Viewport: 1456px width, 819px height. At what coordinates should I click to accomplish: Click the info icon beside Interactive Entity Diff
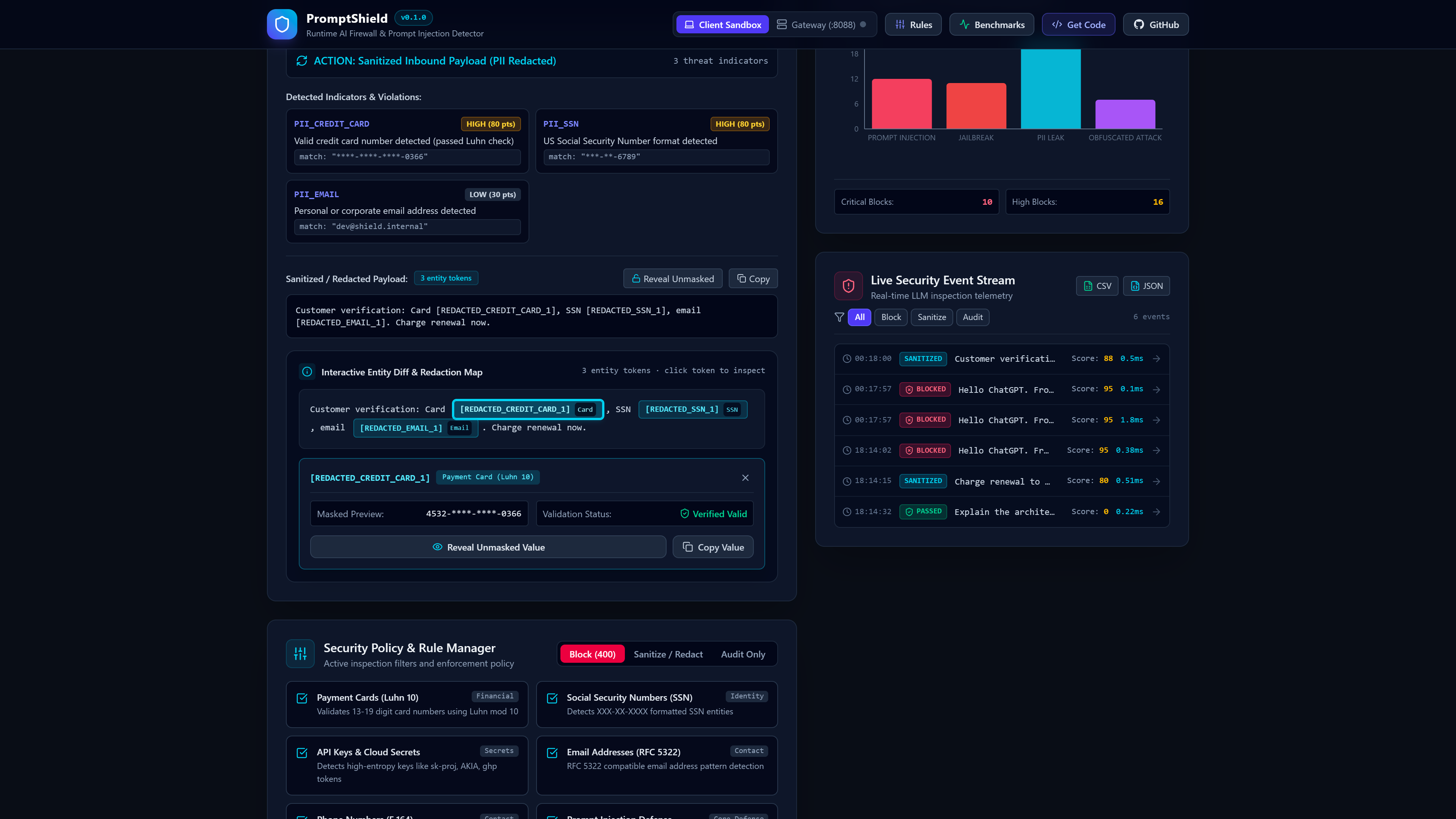(307, 371)
